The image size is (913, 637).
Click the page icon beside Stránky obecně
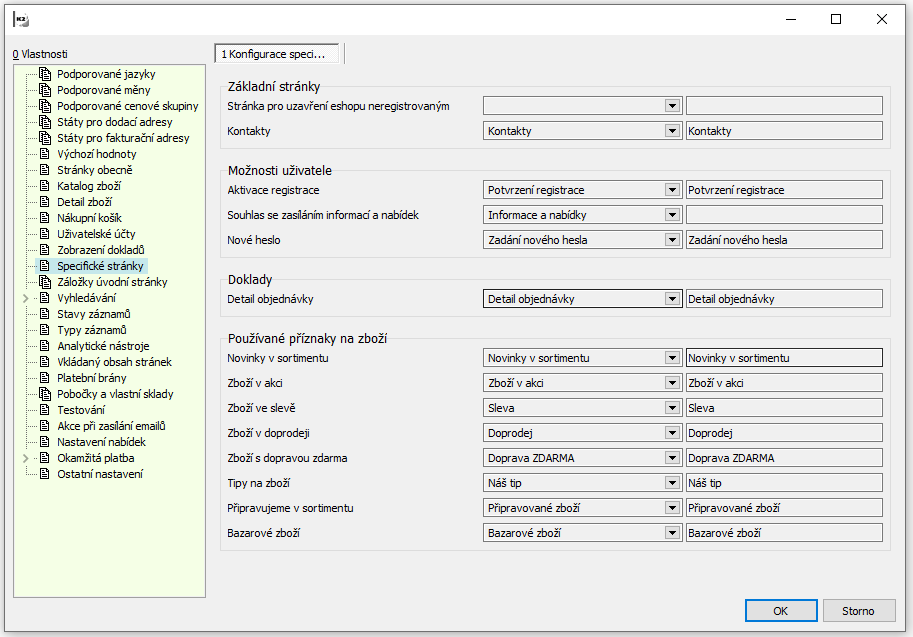(x=45, y=170)
